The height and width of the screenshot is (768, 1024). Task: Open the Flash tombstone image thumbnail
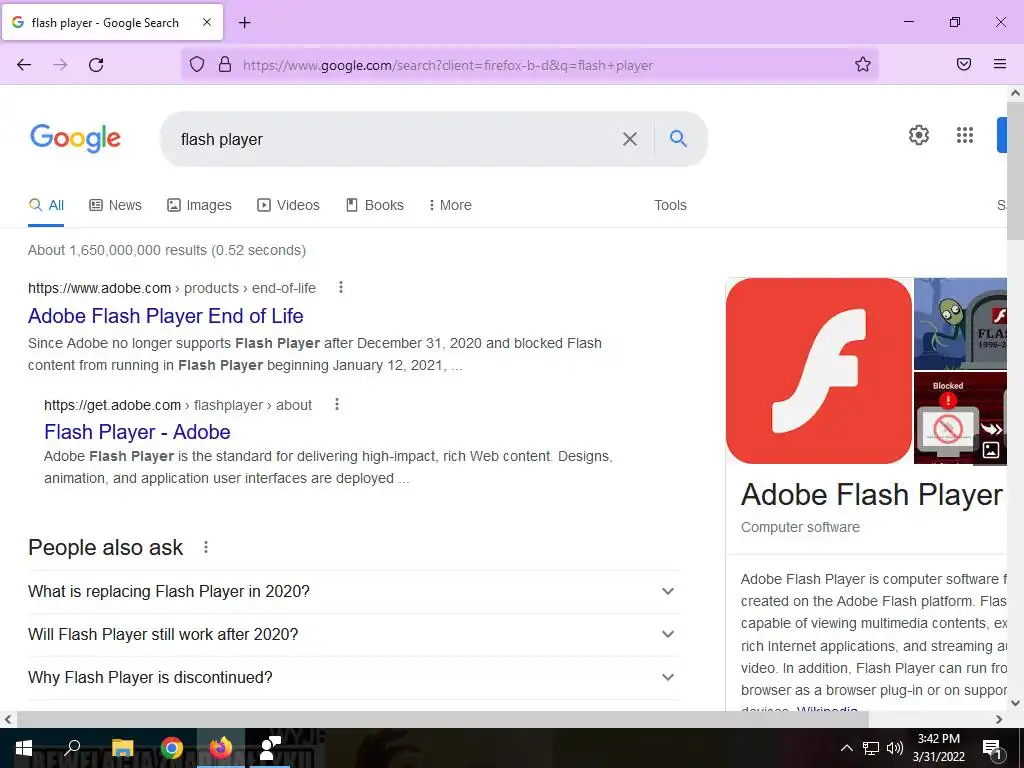click(x=960, y=324)
